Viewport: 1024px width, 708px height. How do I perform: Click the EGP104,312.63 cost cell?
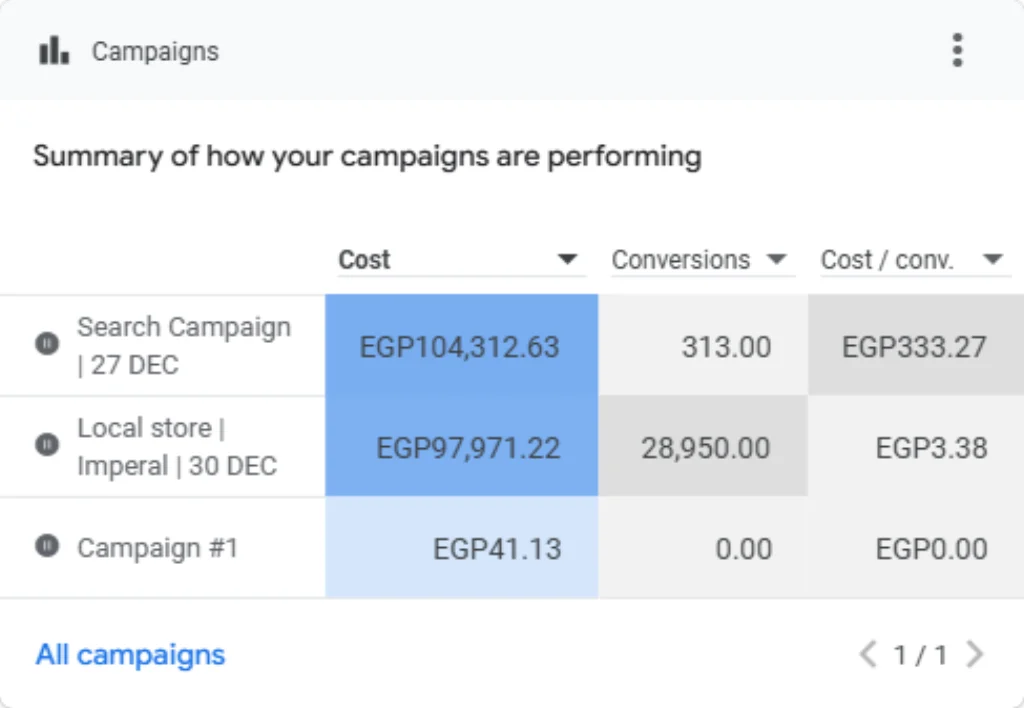462,345
